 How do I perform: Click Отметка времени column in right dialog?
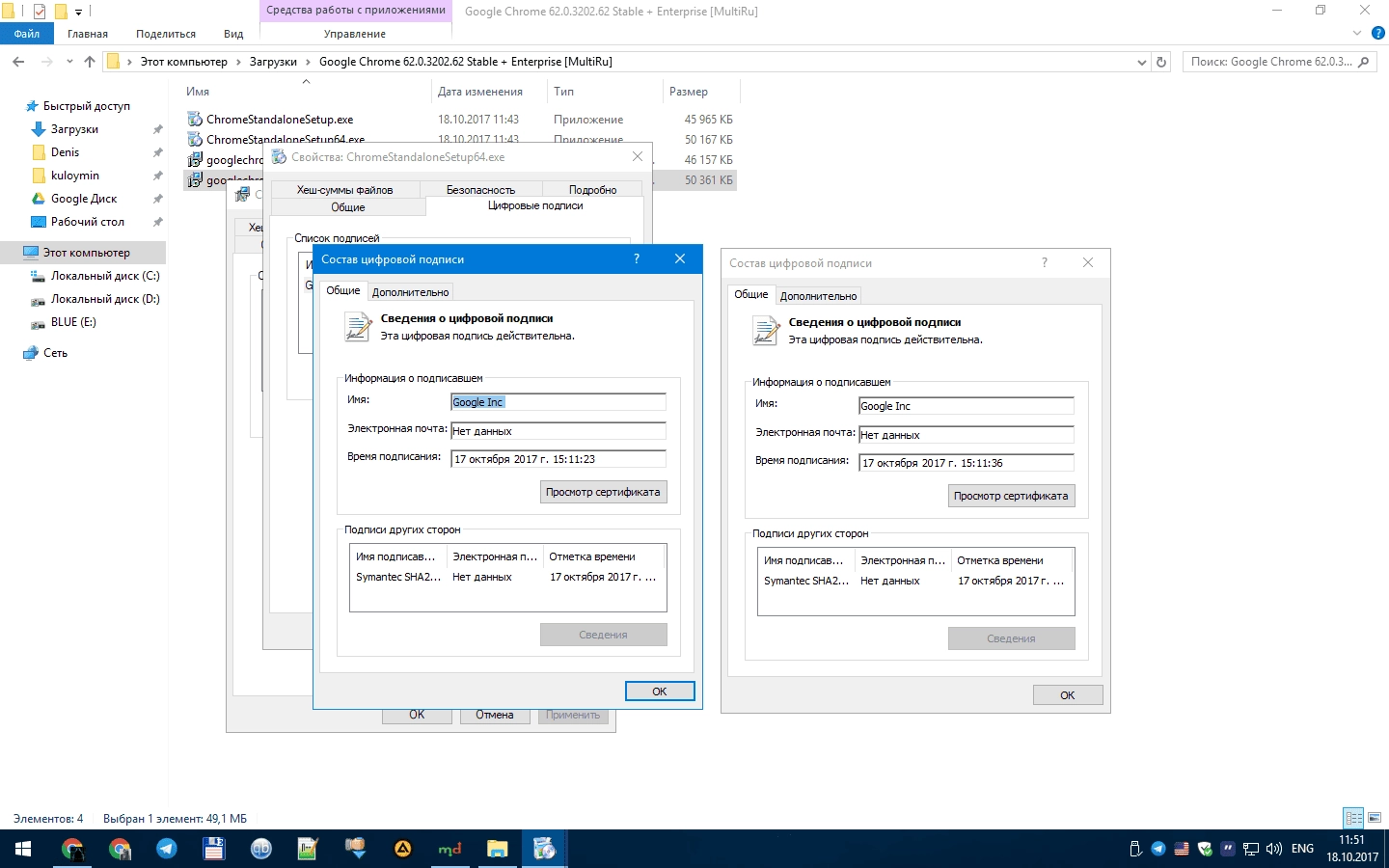[1012, 560]
